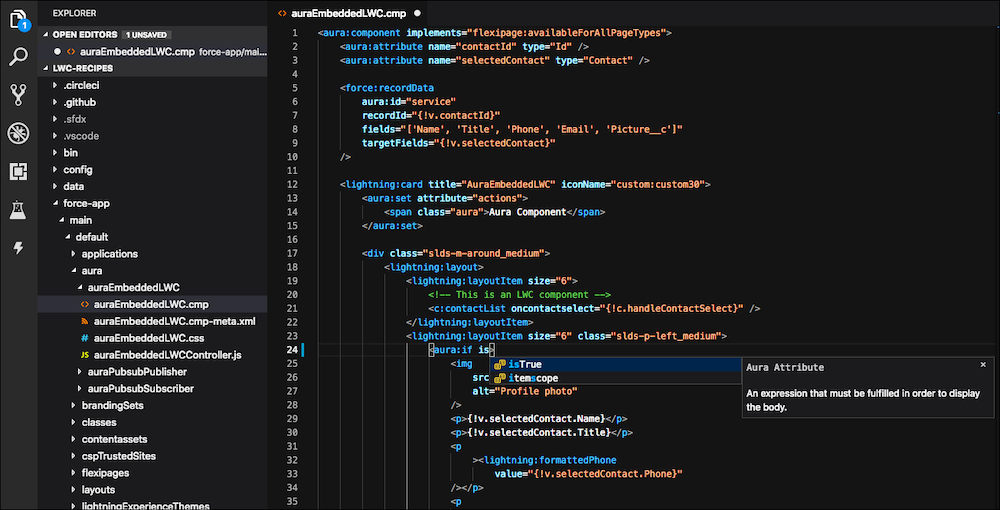Image resolution: width=1000 pixels, height=510 pixels.
Task: Click the unsaved dot on editor tab
Action: click(x=418, y=13)
